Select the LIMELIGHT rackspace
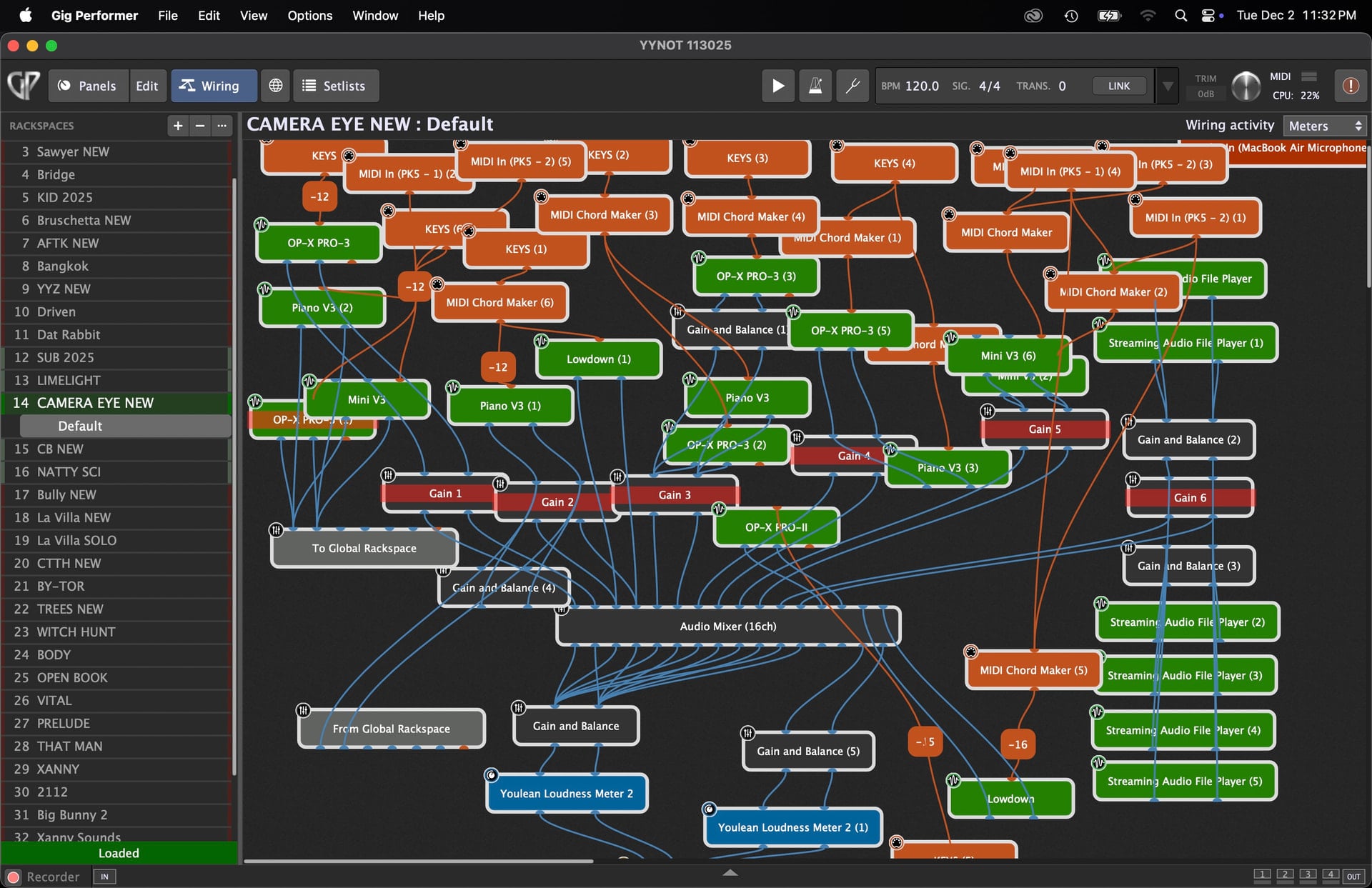 coord(69,380)
